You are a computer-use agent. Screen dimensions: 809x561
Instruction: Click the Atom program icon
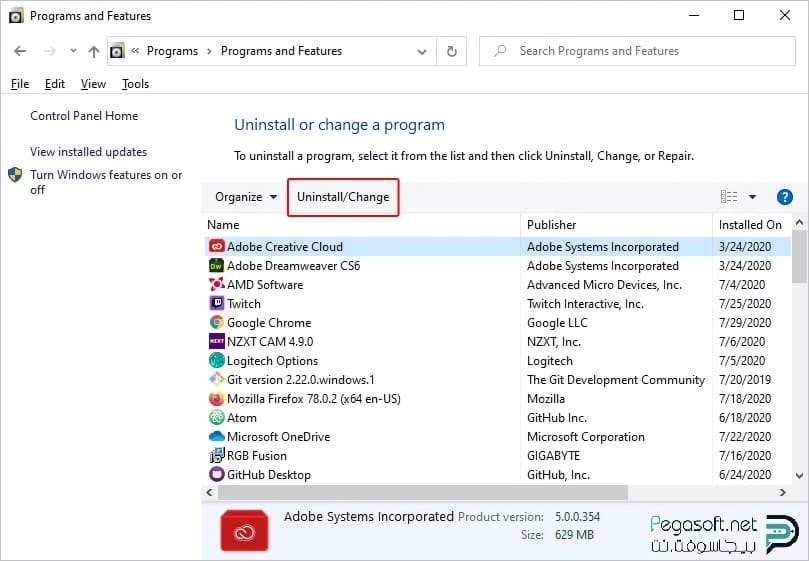coord(216,418)
